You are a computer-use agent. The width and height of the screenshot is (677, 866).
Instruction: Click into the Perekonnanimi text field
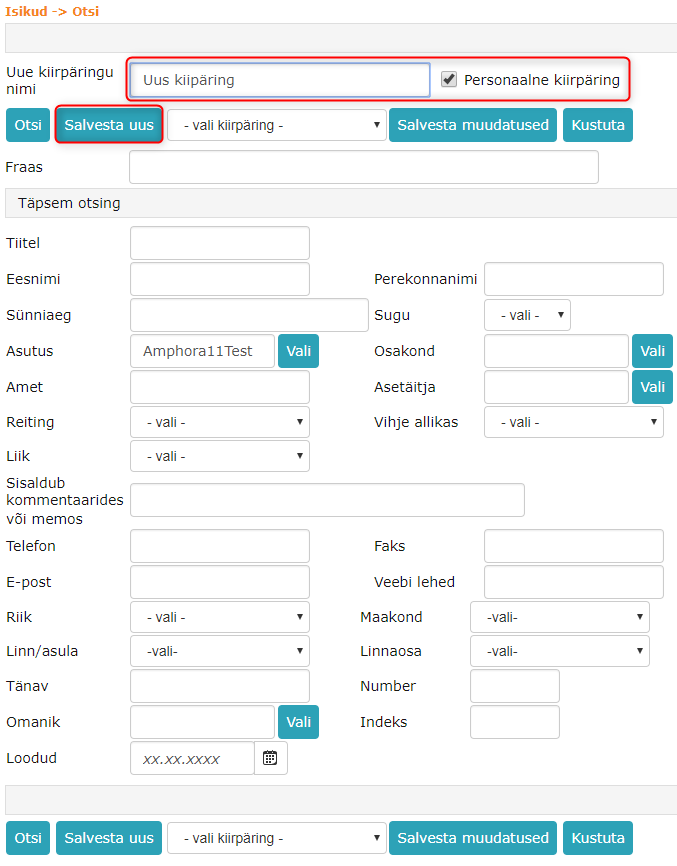tap(573, 279)
